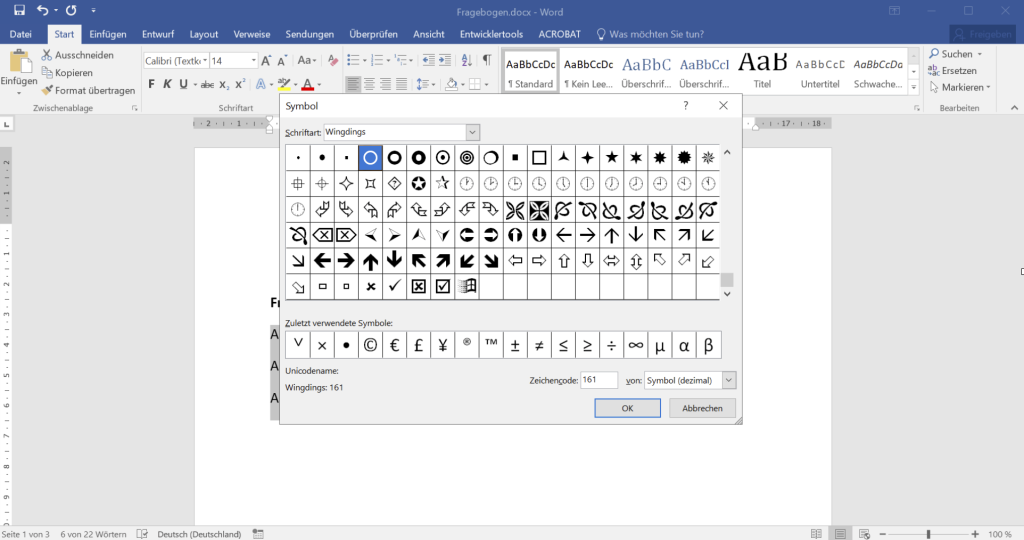The height and width of the screenshot is (540, 1024).
Task: Pick the circled star symbol
Action: point(419,183)
